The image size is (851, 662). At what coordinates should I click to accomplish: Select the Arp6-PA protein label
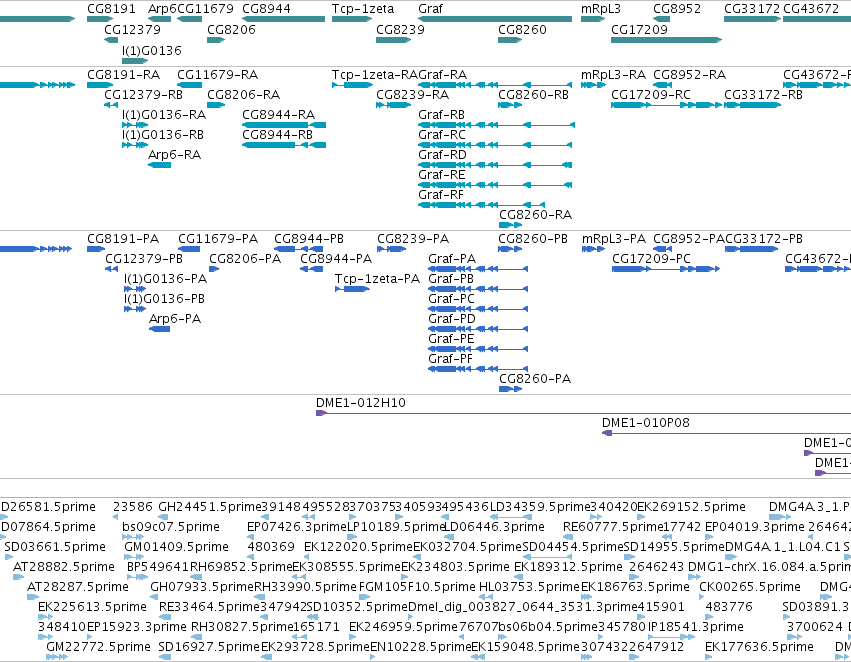[175, 319]
